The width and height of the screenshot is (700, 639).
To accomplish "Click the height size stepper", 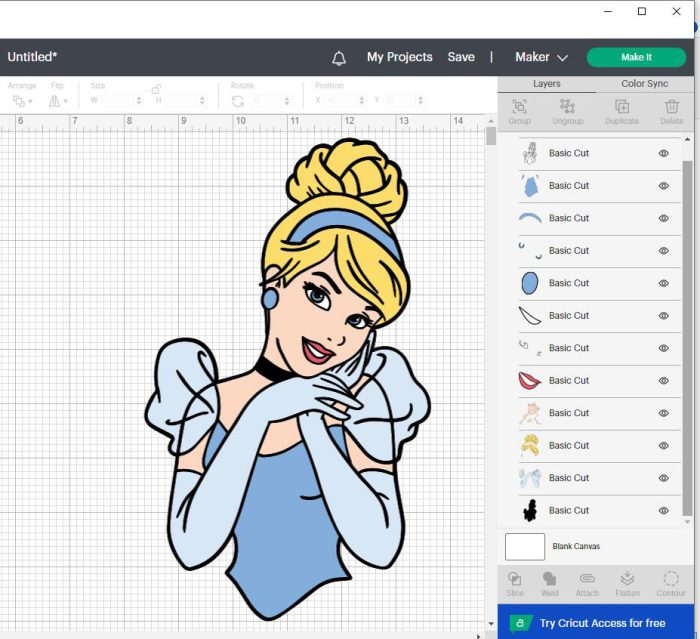I will click(202, 101).
